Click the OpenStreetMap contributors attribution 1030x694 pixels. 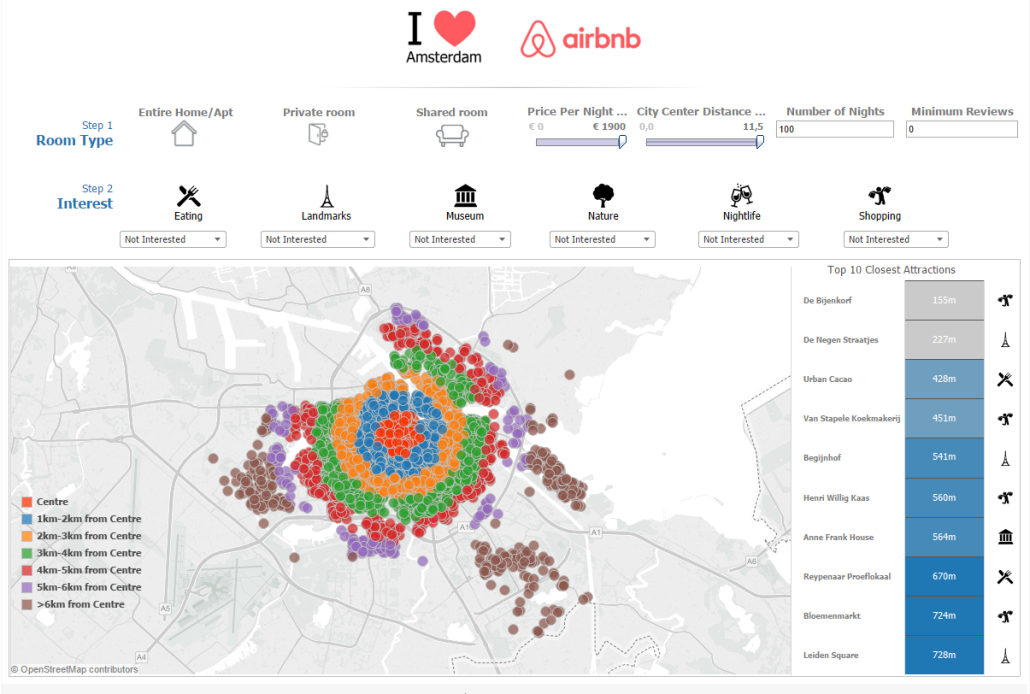point(74,669)
